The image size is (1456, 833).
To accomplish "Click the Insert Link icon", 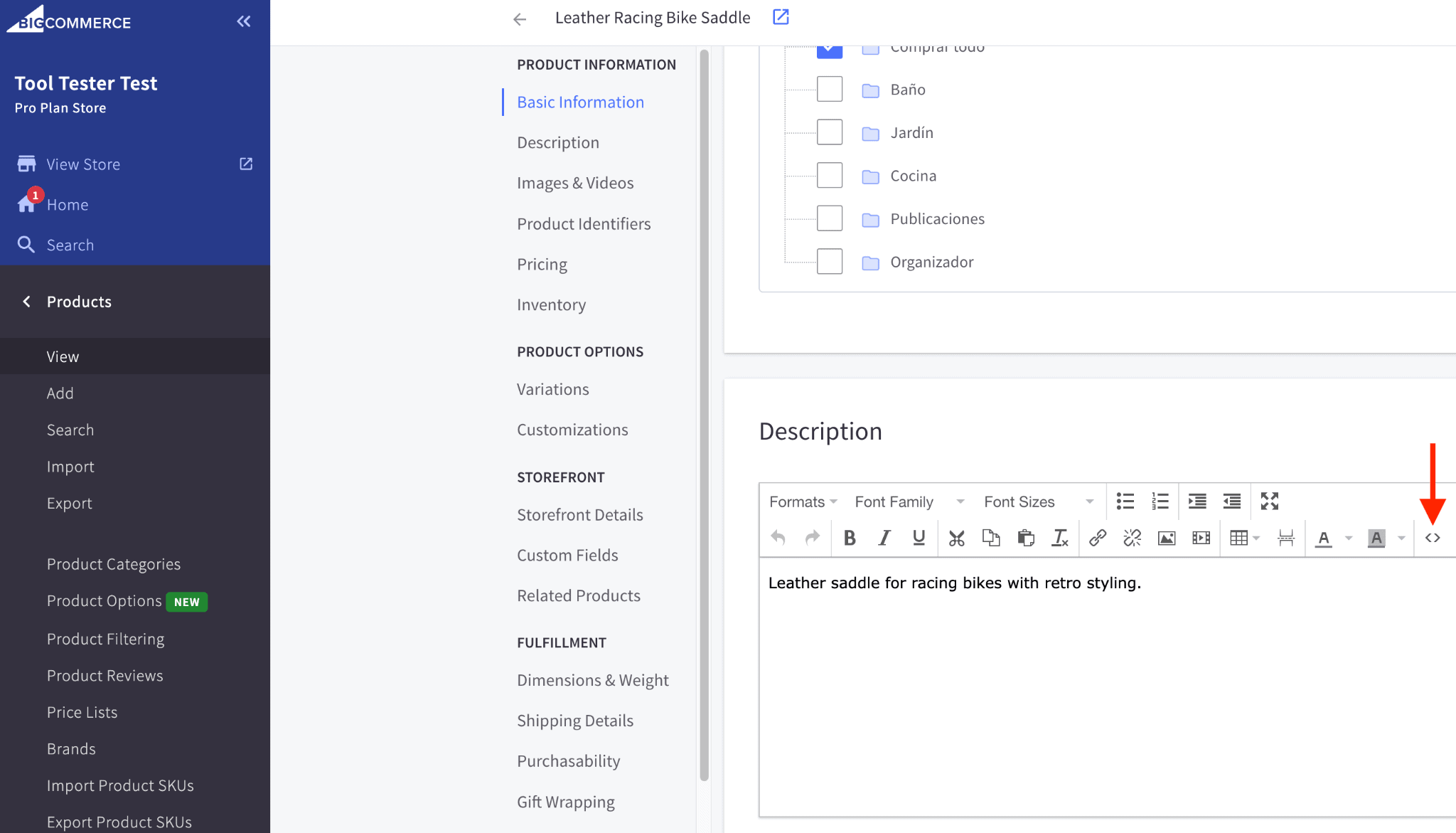I will click(x=1096, y=538).
